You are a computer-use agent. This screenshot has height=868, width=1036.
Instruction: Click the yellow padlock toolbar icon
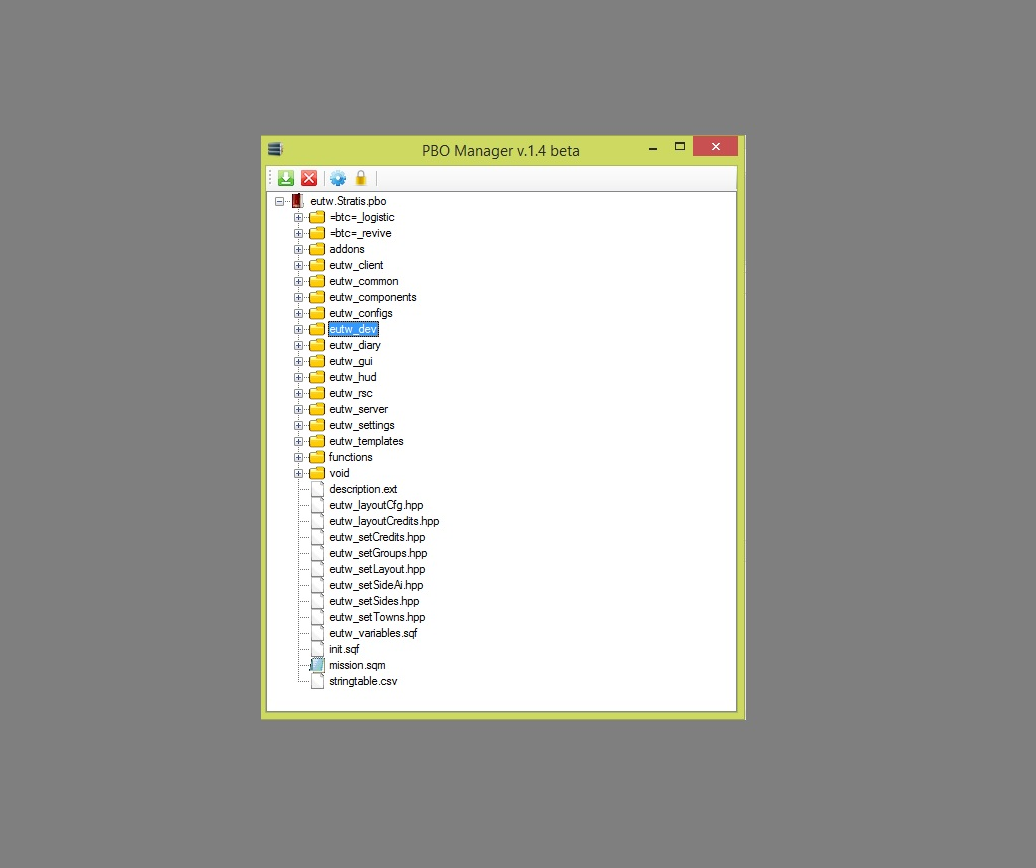coord(361,178)
